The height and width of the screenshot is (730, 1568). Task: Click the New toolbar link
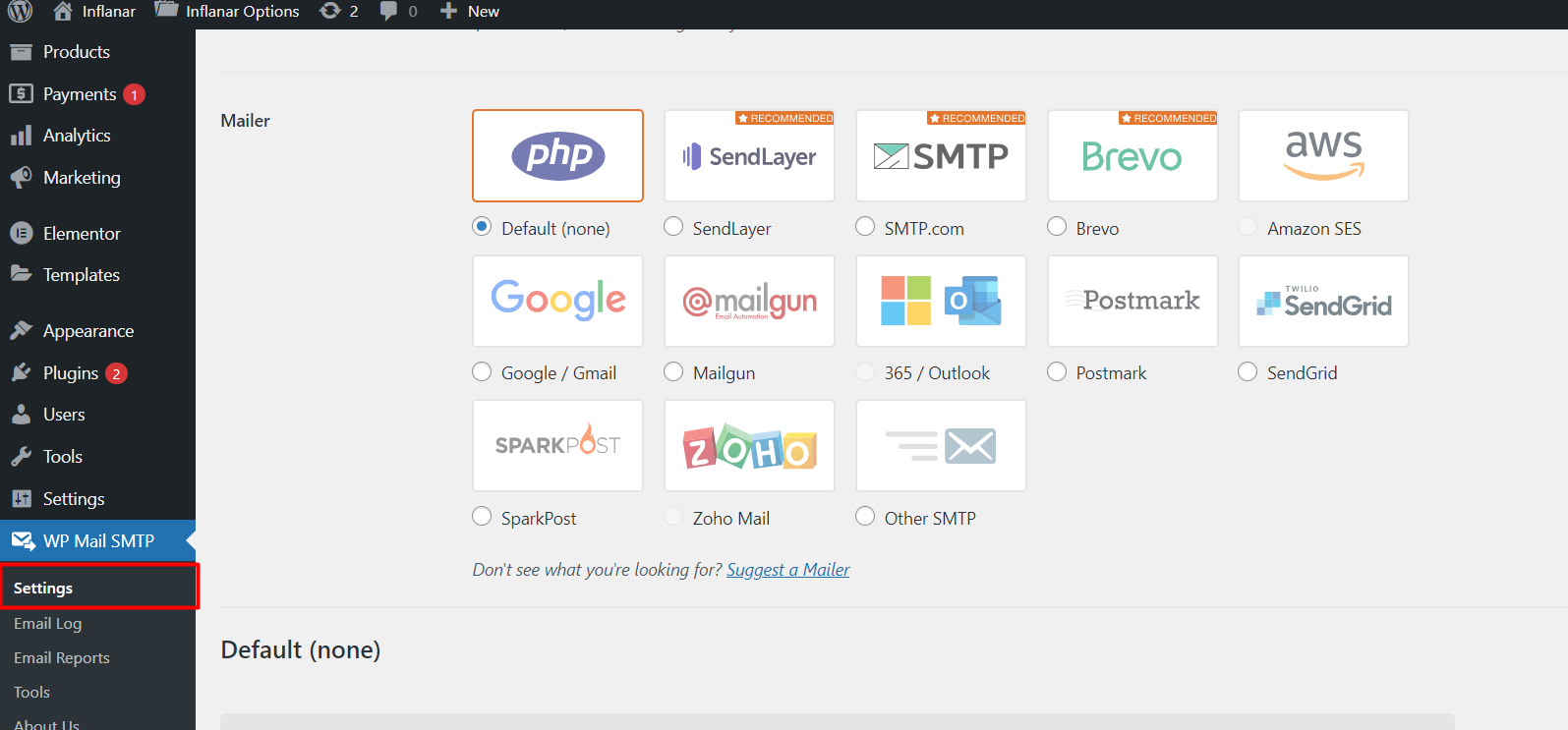click(470, 11)
